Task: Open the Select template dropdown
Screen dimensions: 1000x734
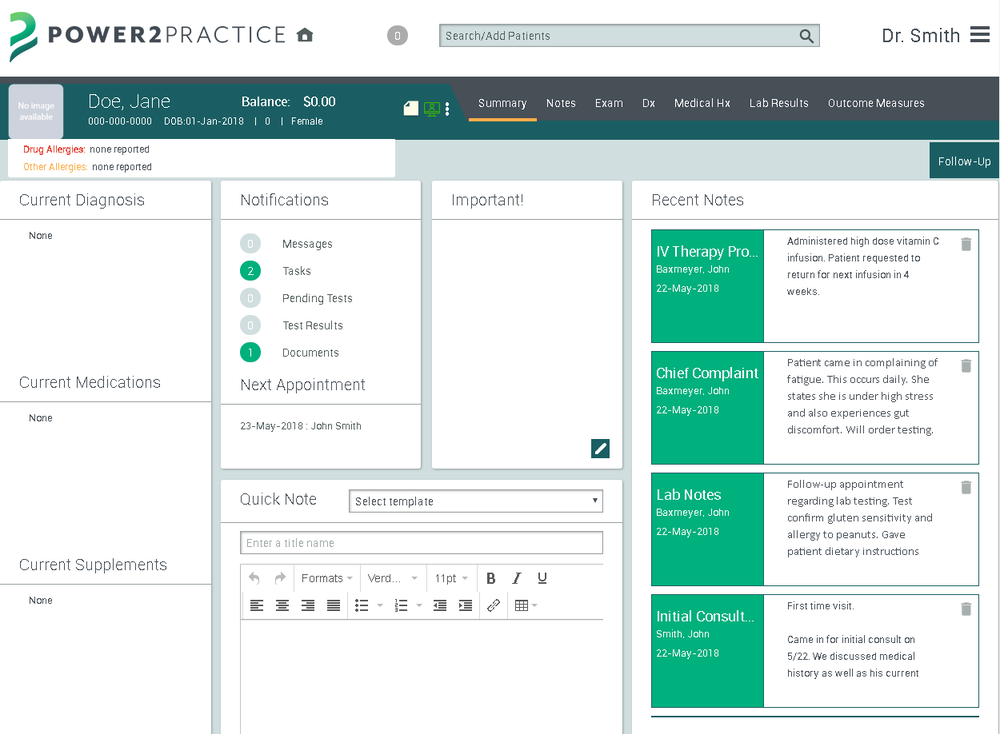Action: tap(475, 500)
